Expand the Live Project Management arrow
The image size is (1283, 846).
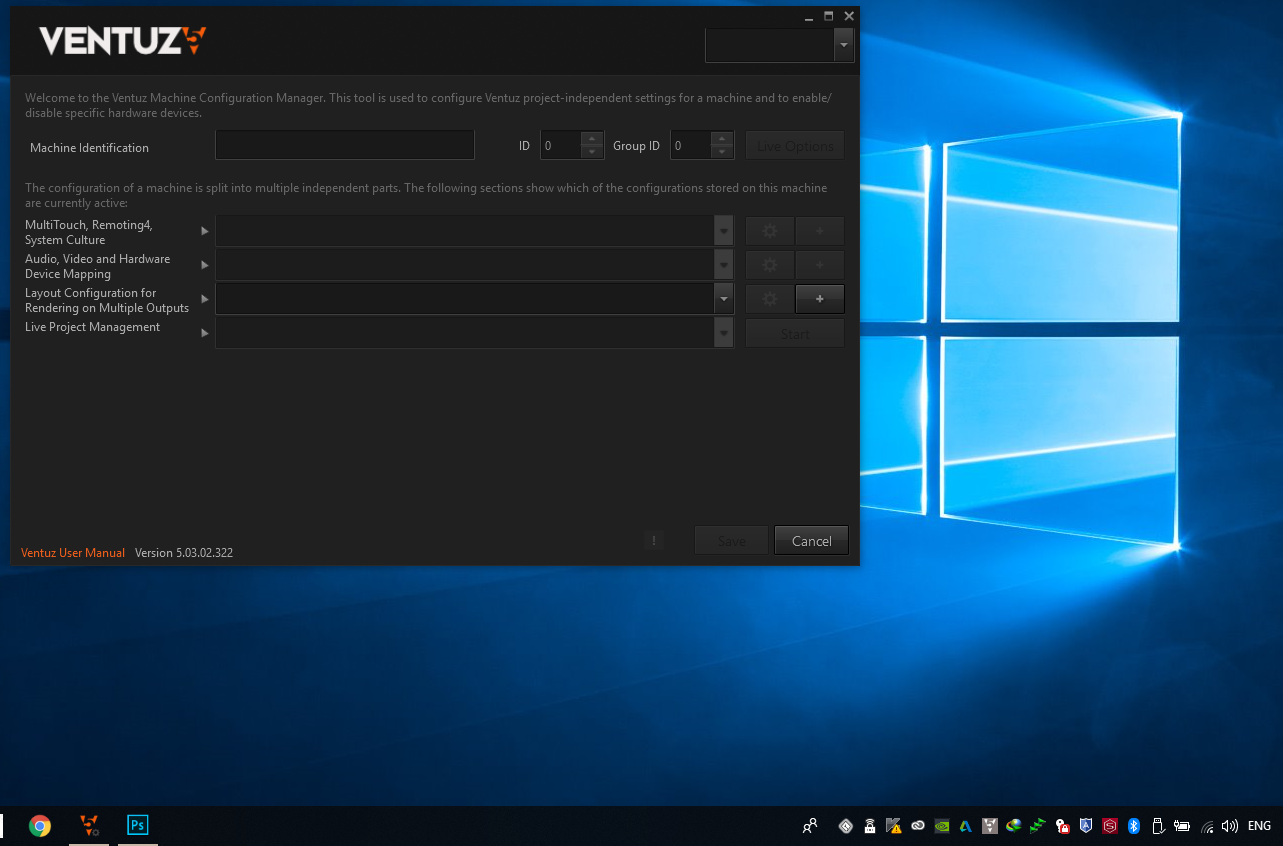[205, 333]
